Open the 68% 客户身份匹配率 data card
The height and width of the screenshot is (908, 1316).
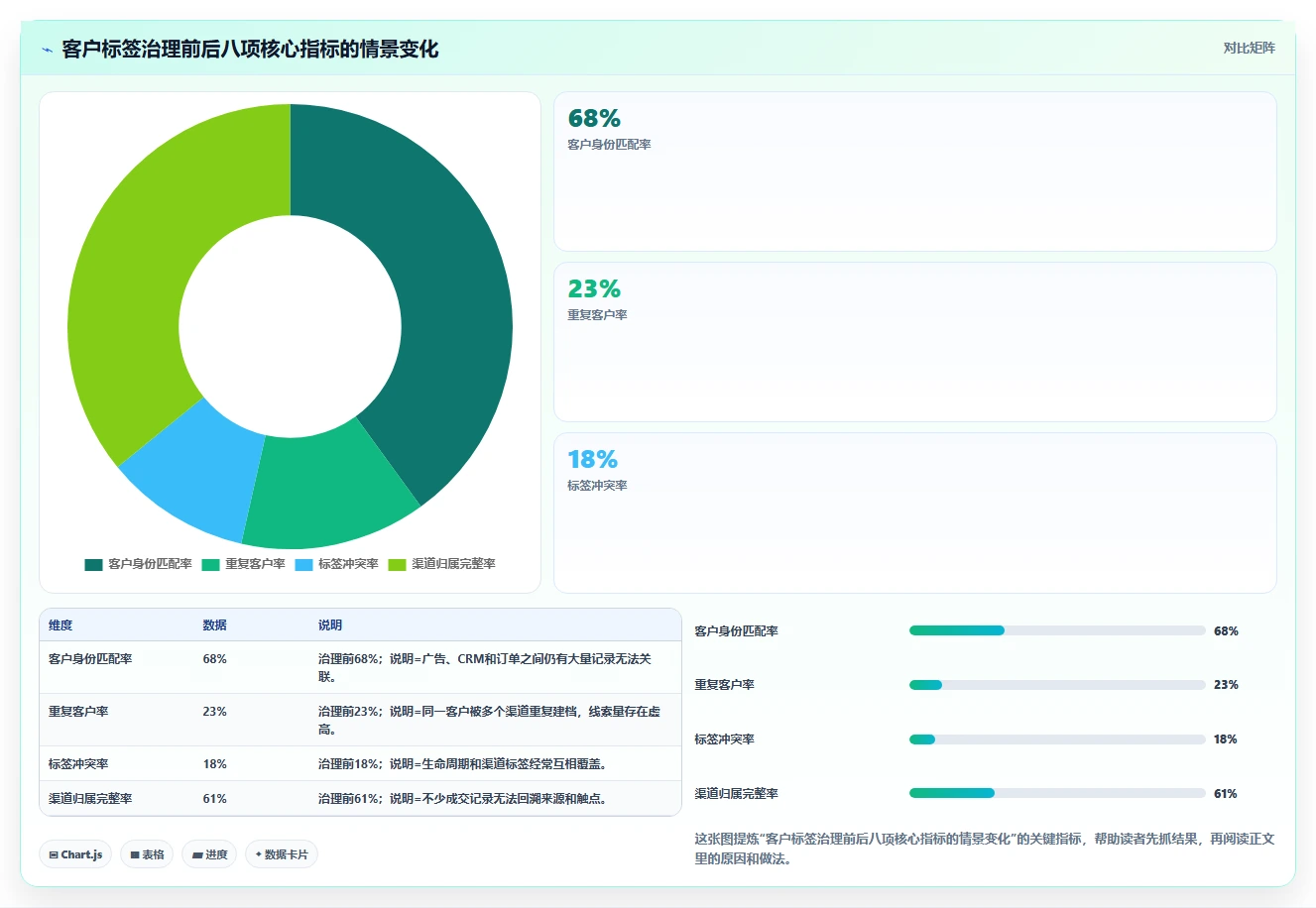click(914, 171)
